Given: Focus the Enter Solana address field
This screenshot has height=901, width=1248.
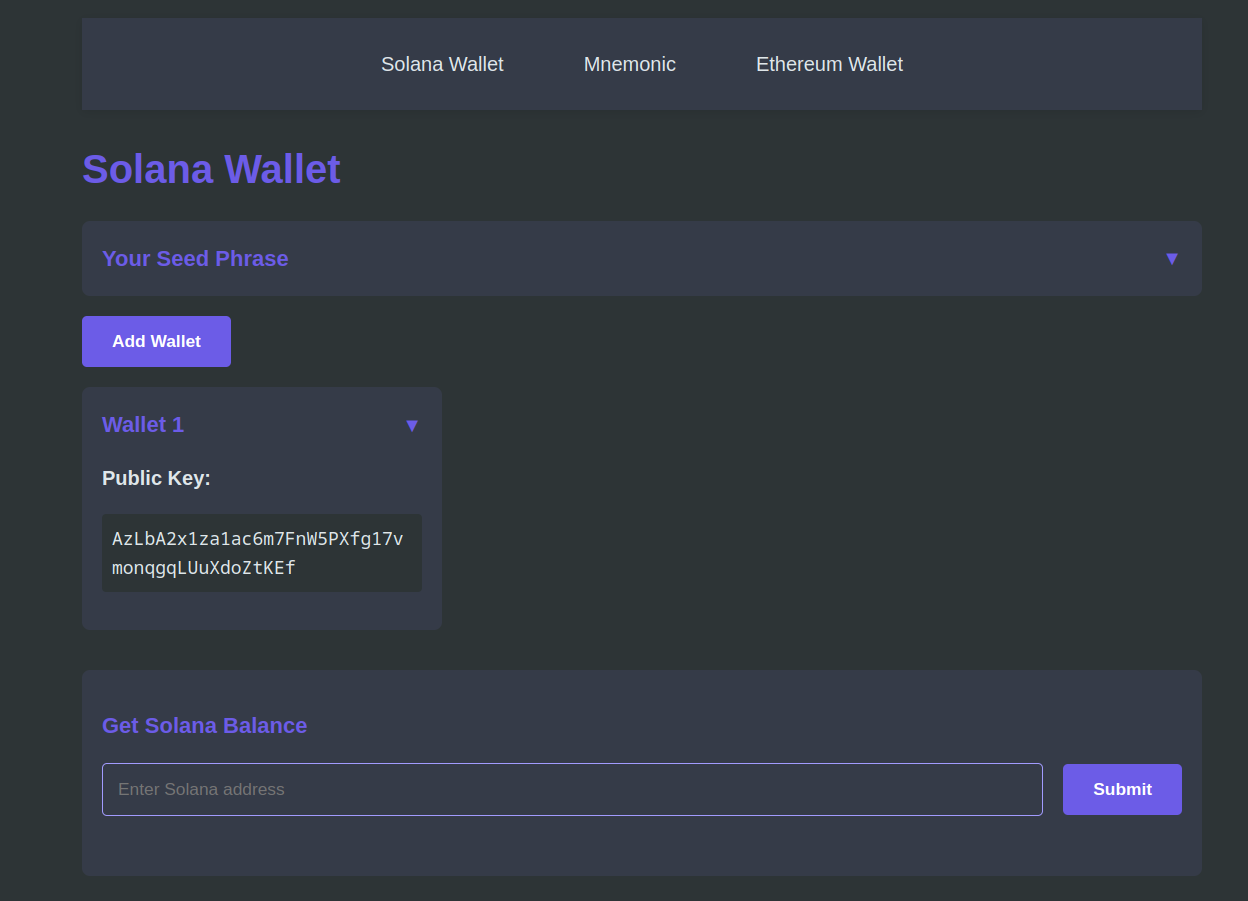Looking at the screenshot, I should pos(572,789).
